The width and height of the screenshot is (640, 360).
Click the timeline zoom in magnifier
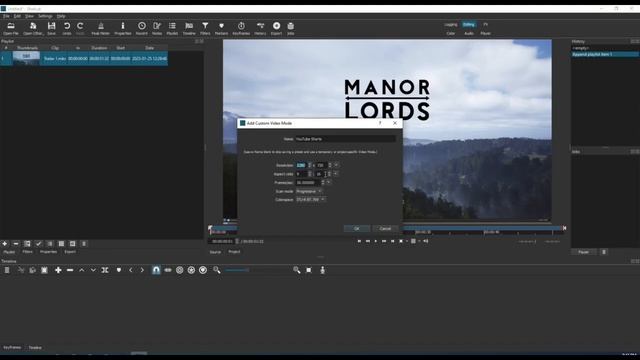(297, 270)
